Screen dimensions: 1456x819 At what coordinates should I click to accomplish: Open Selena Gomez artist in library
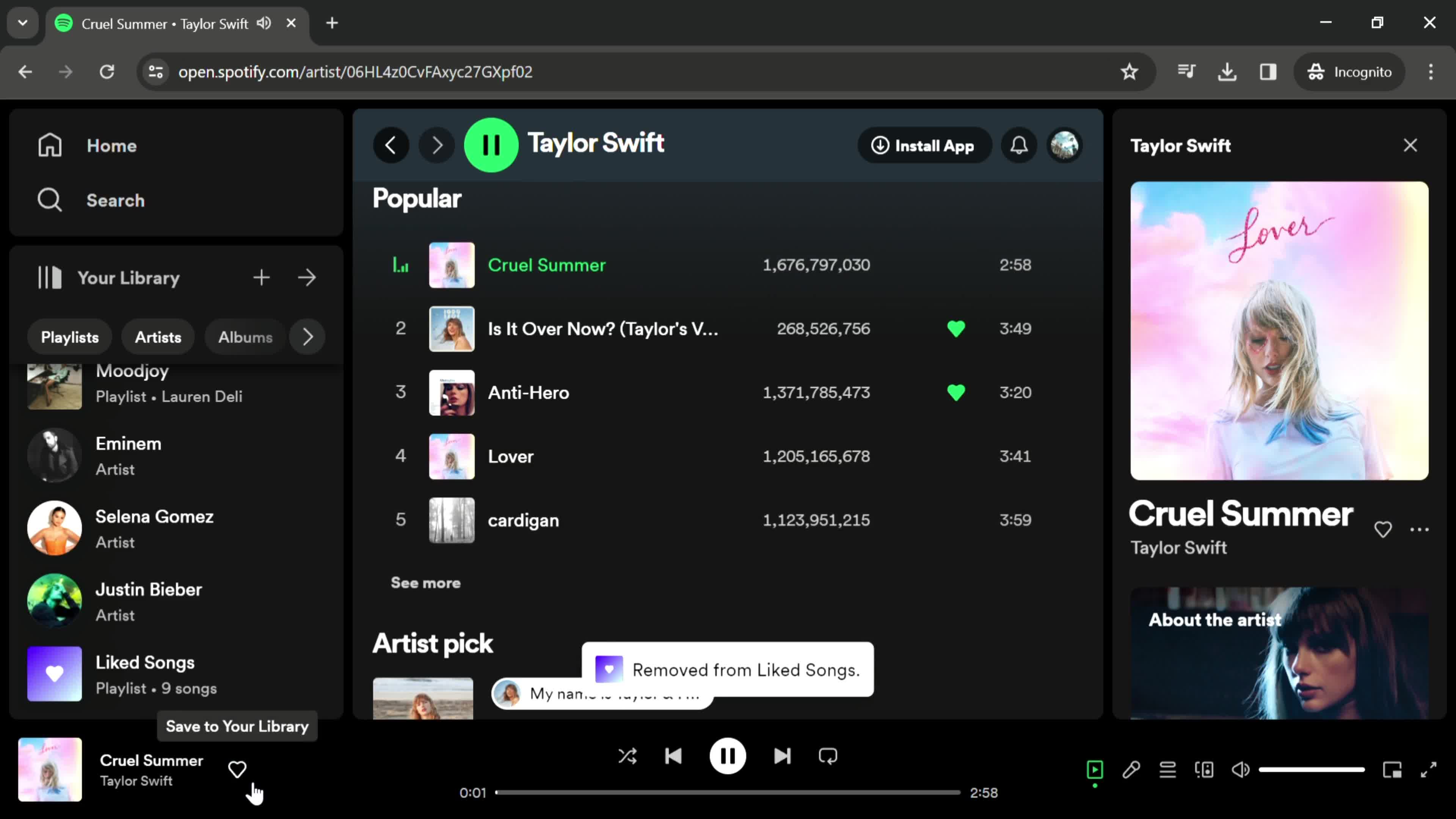(x=175, y=529)
